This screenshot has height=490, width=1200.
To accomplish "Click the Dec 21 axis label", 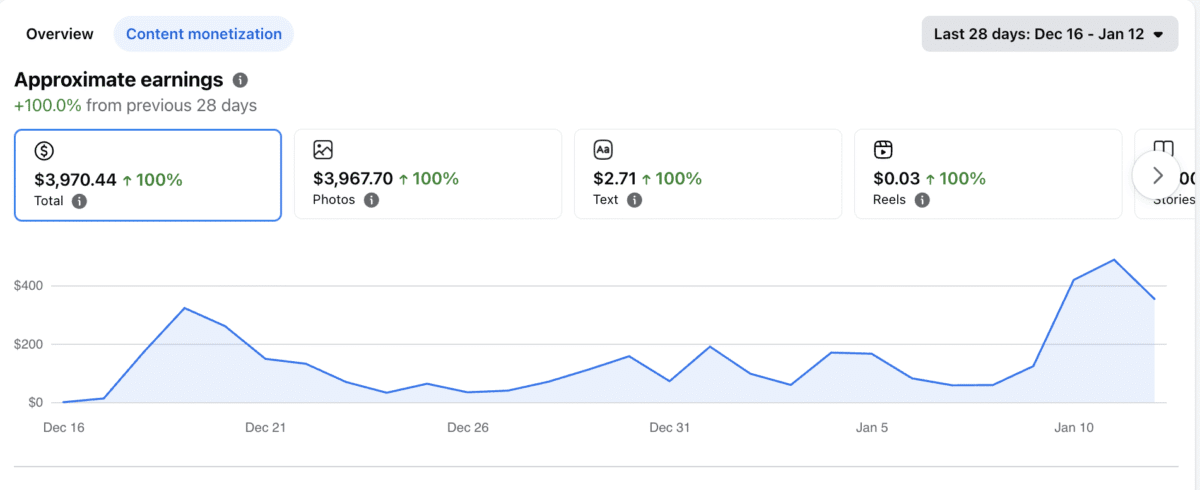I will [265, 428].
